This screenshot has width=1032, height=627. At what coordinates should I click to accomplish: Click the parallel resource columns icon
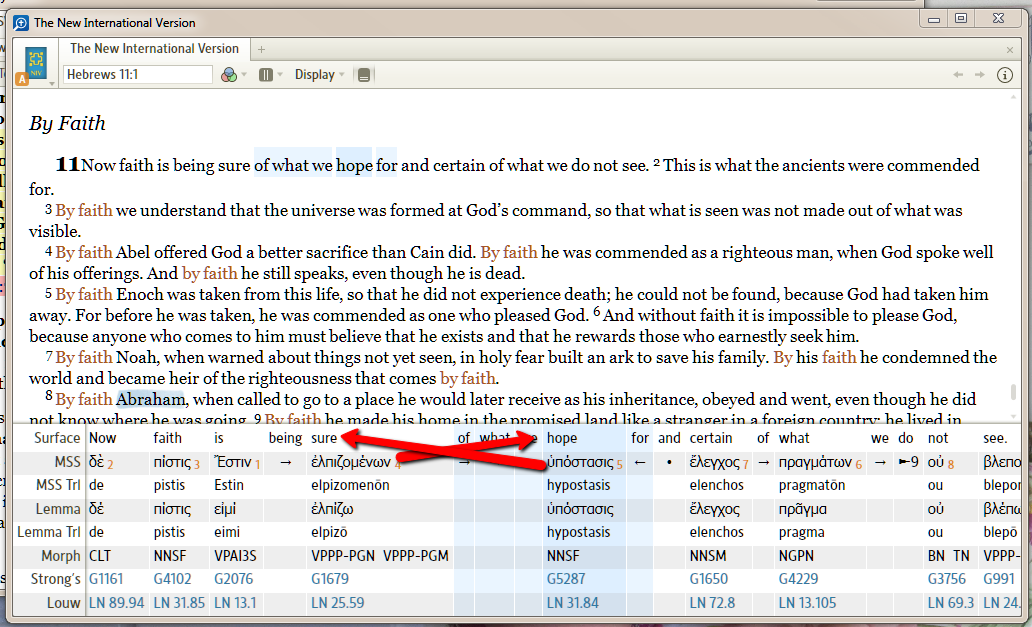(x=266, y=75)
